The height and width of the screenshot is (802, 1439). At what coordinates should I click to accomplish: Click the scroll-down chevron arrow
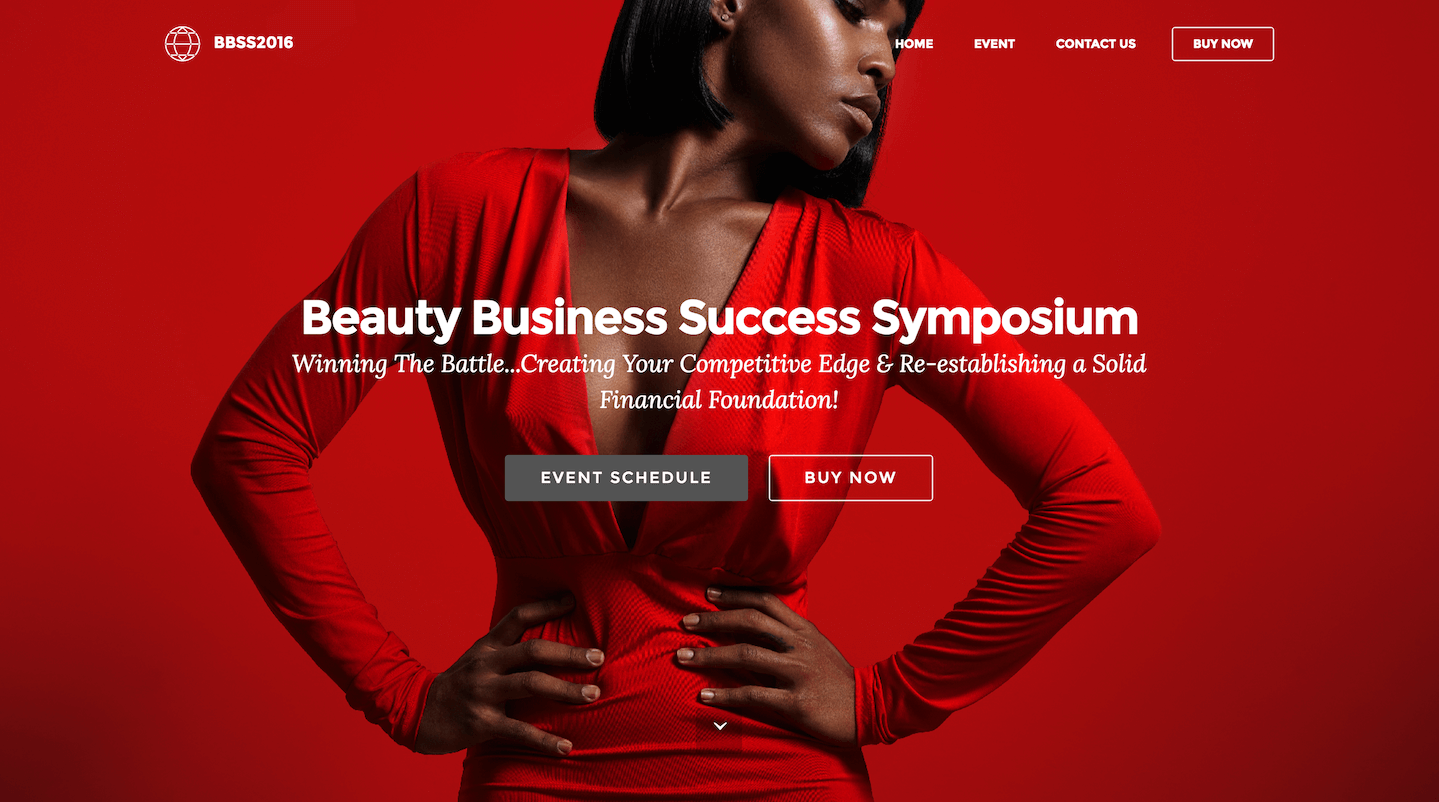pos(720,726)
